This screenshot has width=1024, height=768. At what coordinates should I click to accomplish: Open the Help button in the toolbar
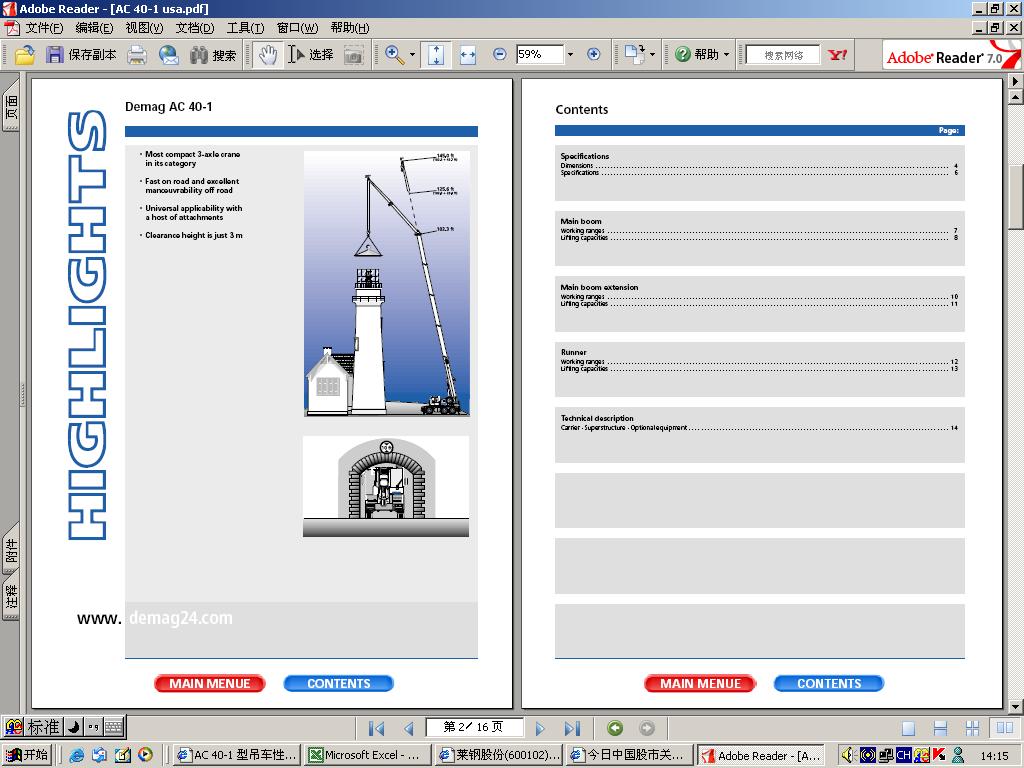(x=697, y=55)
